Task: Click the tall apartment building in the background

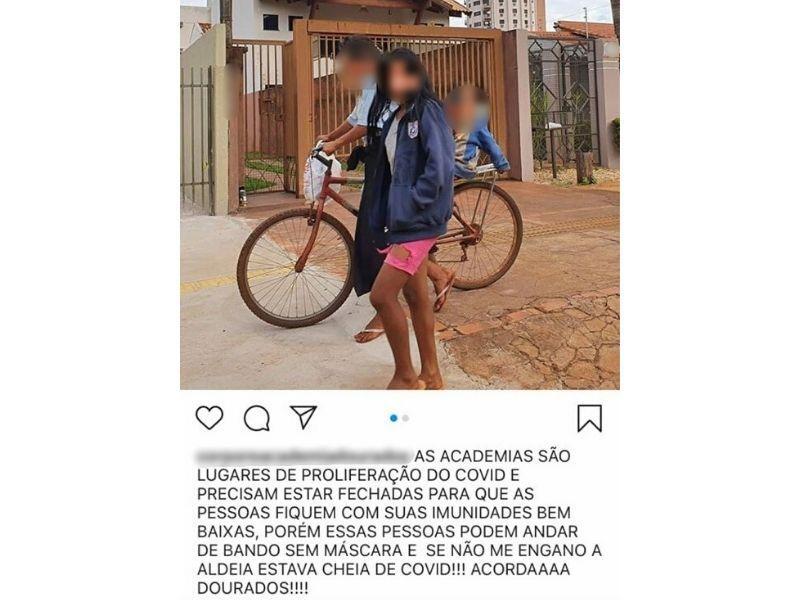Action: (x=503, y=14)
